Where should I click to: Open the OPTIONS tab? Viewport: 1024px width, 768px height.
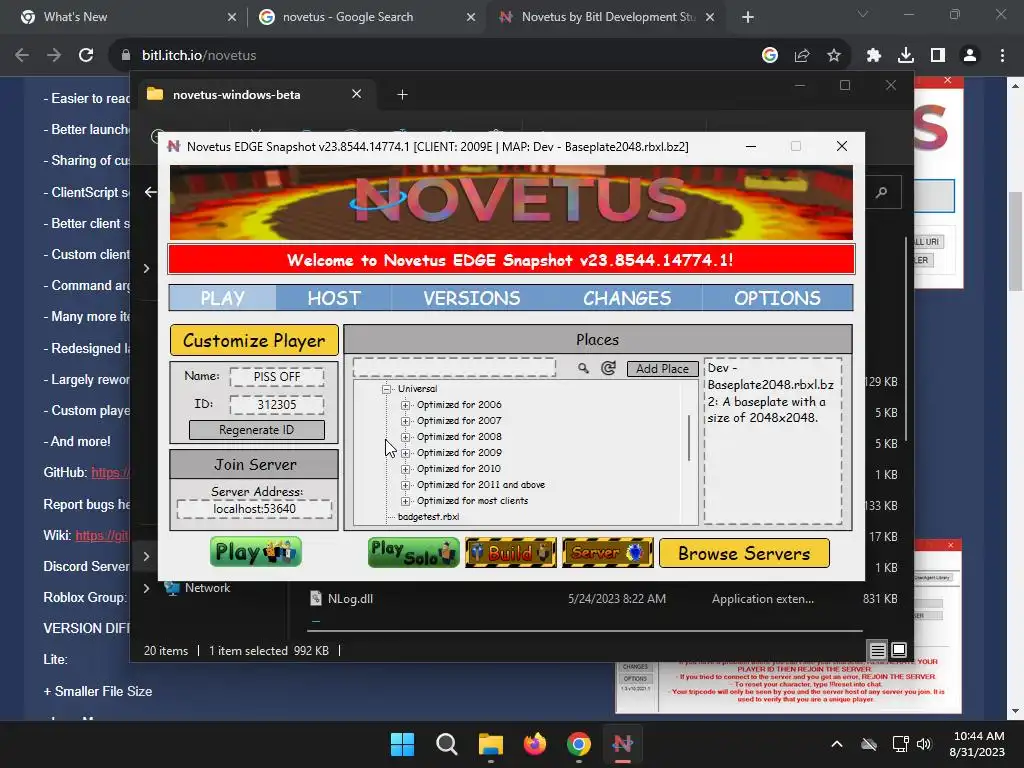[x=777, y=298]
